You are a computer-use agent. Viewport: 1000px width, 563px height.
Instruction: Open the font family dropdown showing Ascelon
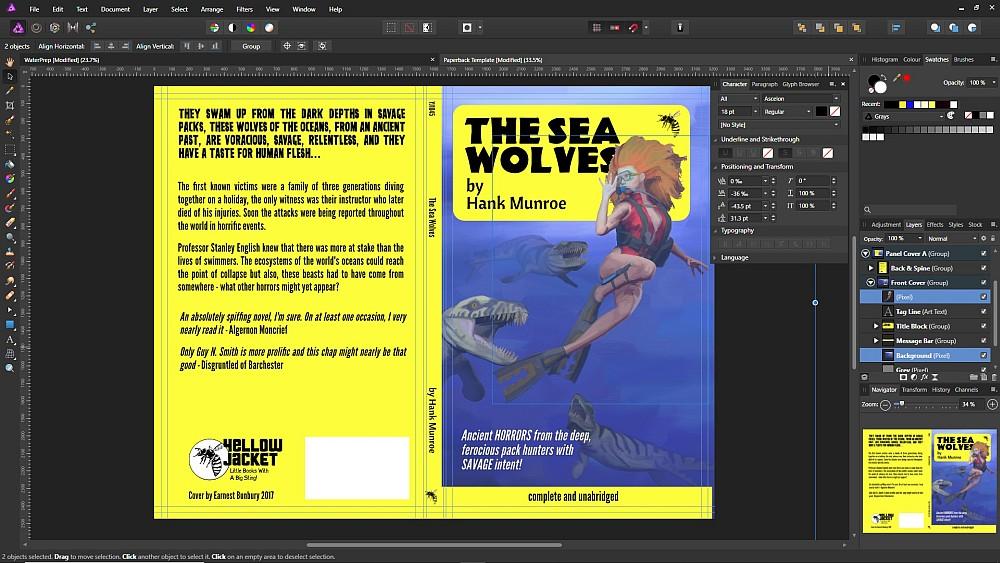pyautogui.click(x=801, y=99)
